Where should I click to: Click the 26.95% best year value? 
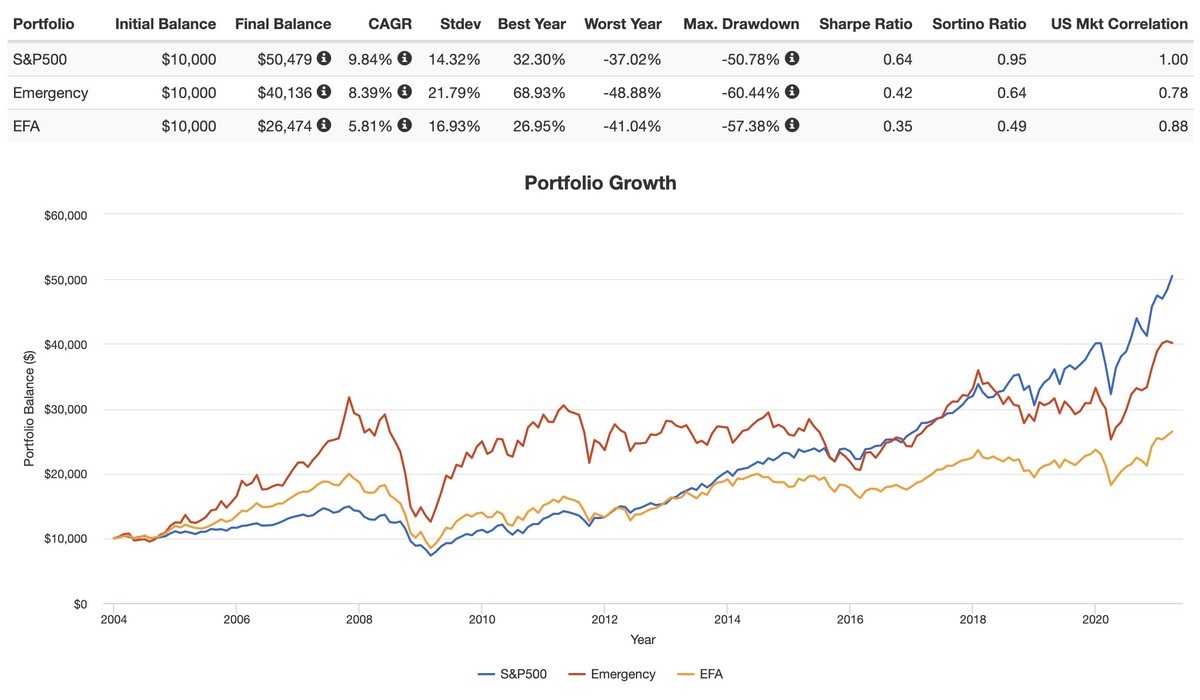[539, 127]
